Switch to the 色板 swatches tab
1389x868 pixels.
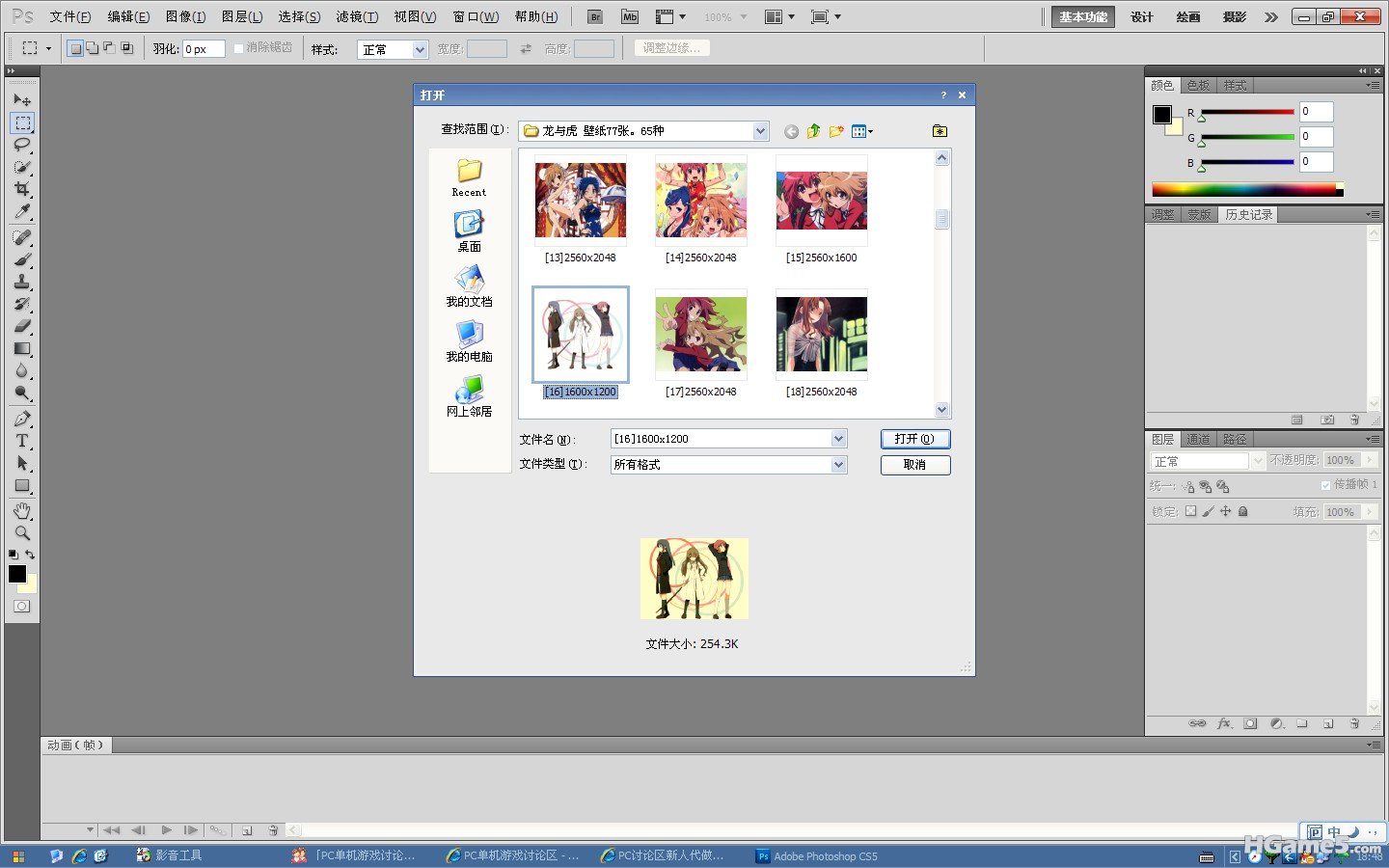1198,86
